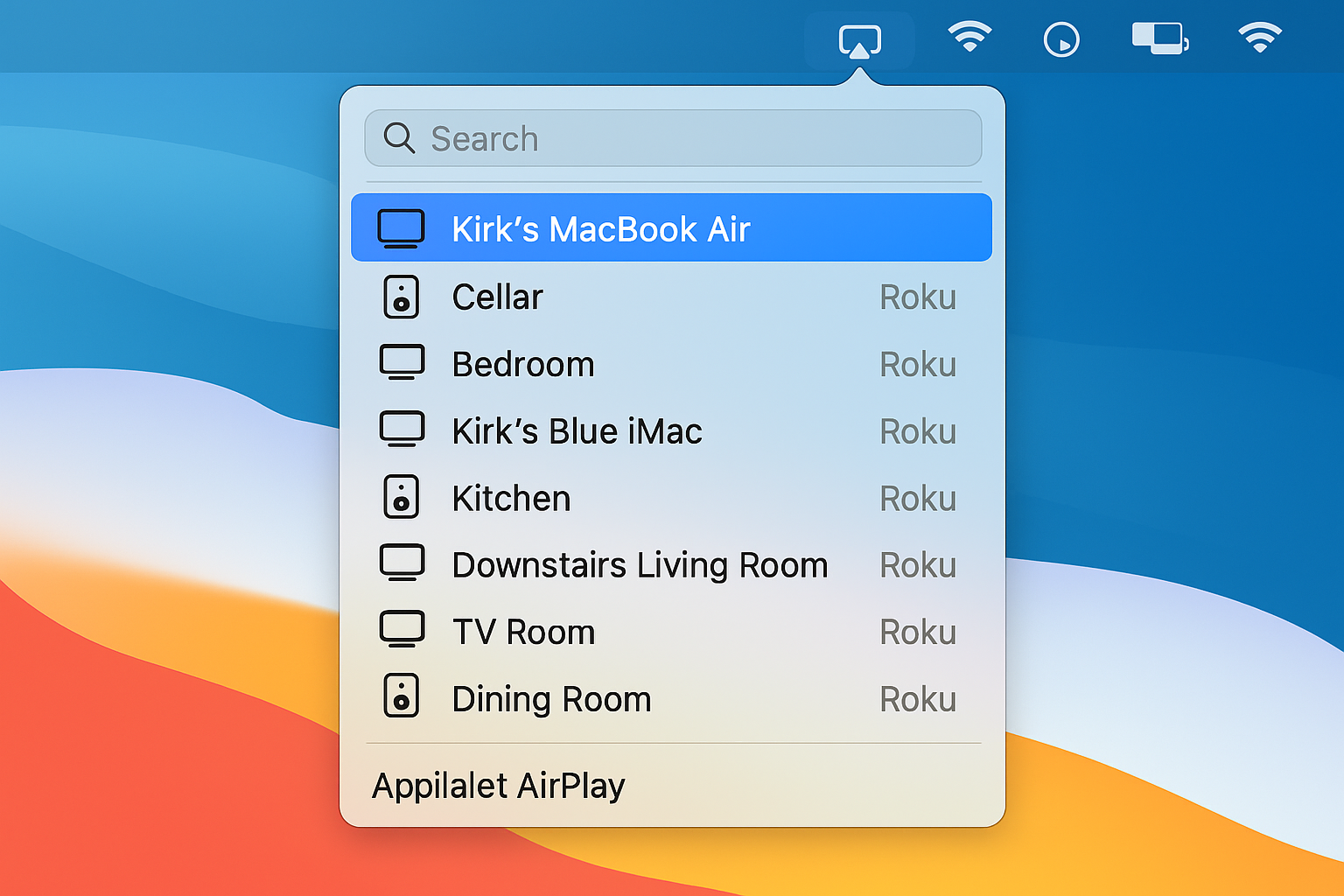Viewport: 1344px width, 896px height.
Task: Click the speaker icon beside Dining Room
Action: [x=402, y=697]
